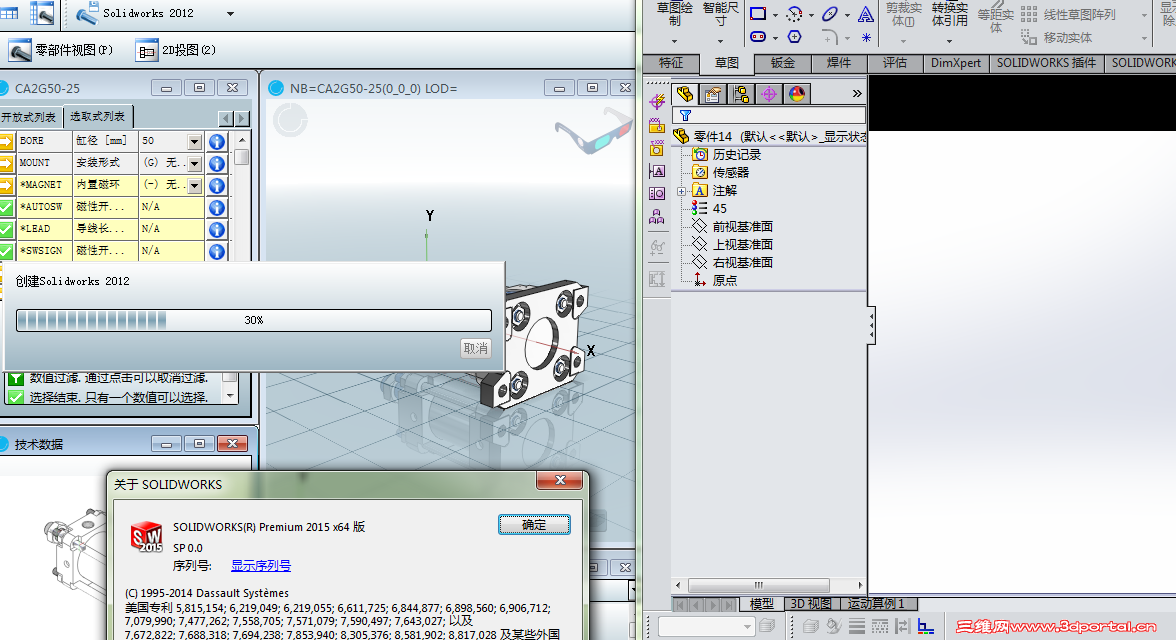Click info icon for *SWSIGN row
This screenshot has width=1176, height=640.
(x=217, y=251)
